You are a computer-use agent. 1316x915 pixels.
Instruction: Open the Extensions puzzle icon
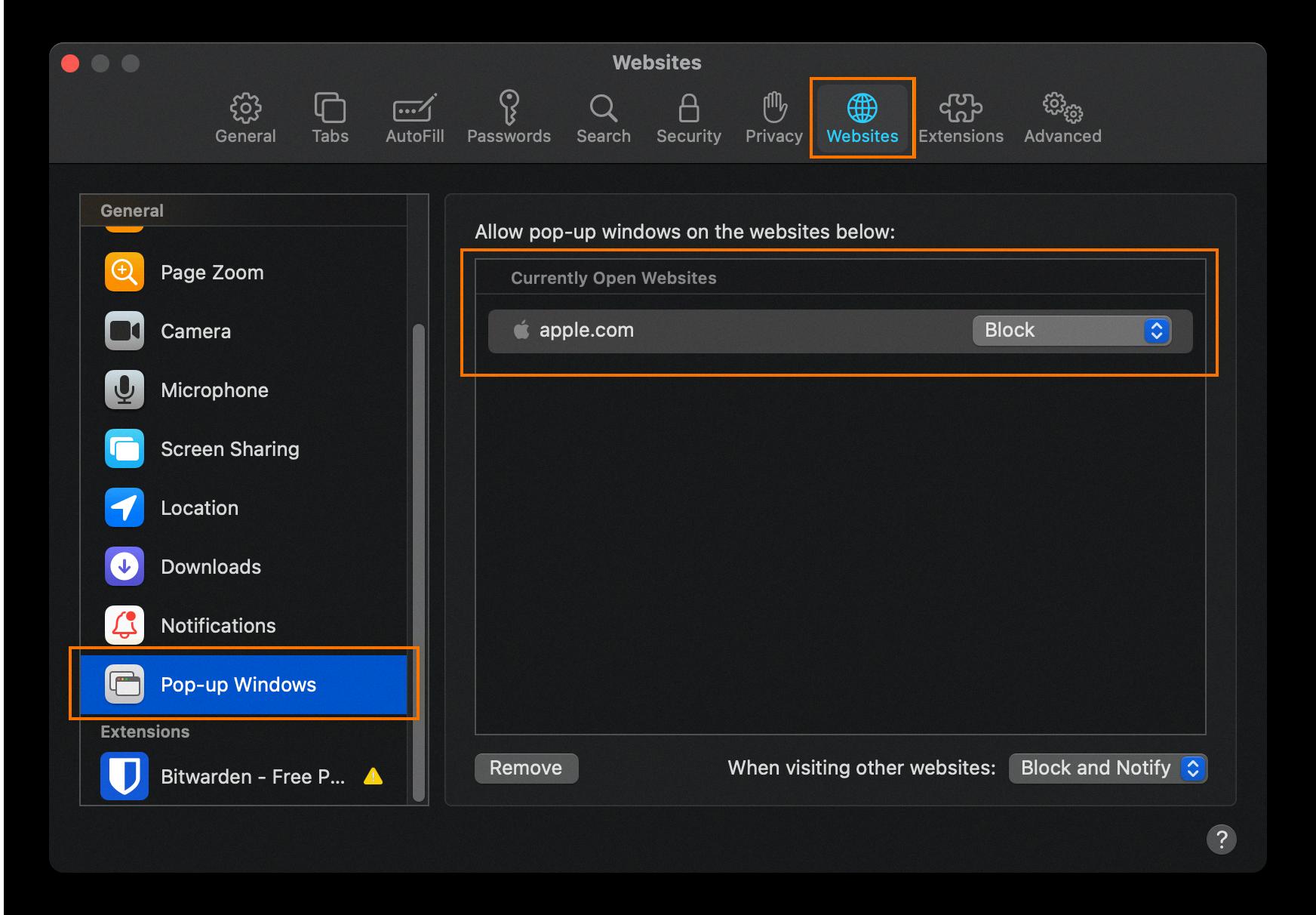[x=961, y=117]
